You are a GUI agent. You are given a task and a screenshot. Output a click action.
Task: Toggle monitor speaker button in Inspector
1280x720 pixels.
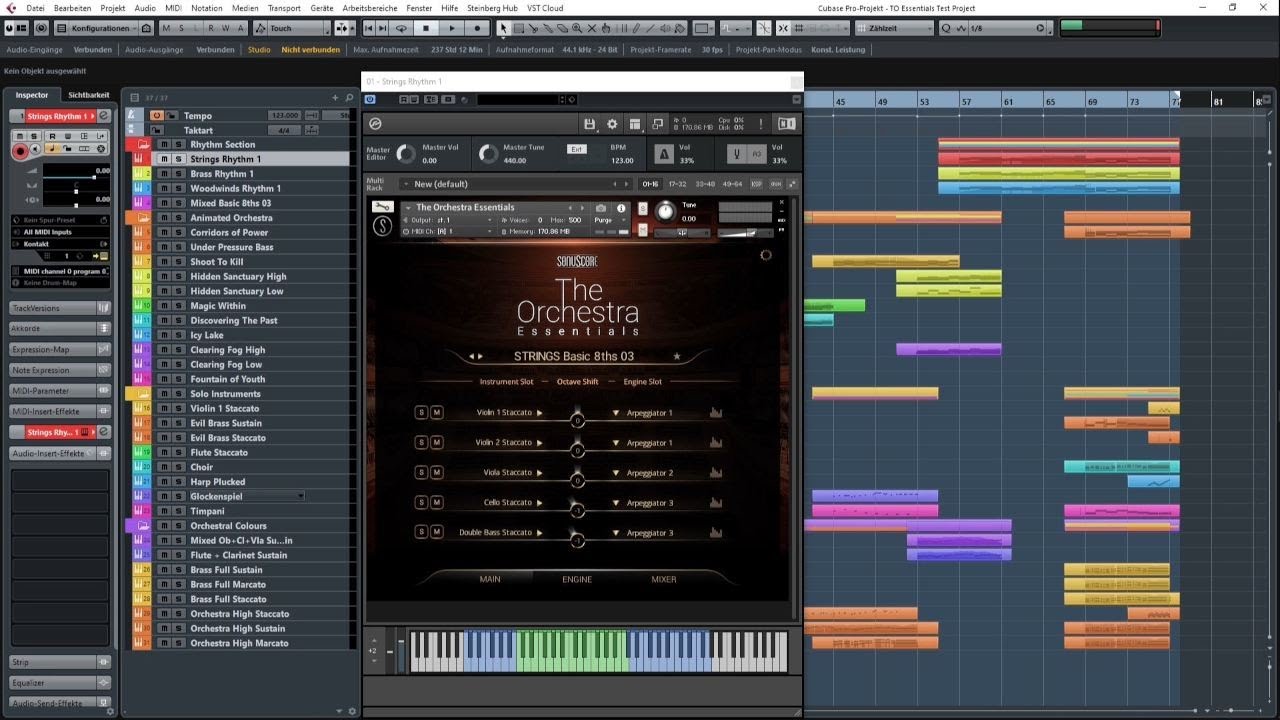pos(35,151)
